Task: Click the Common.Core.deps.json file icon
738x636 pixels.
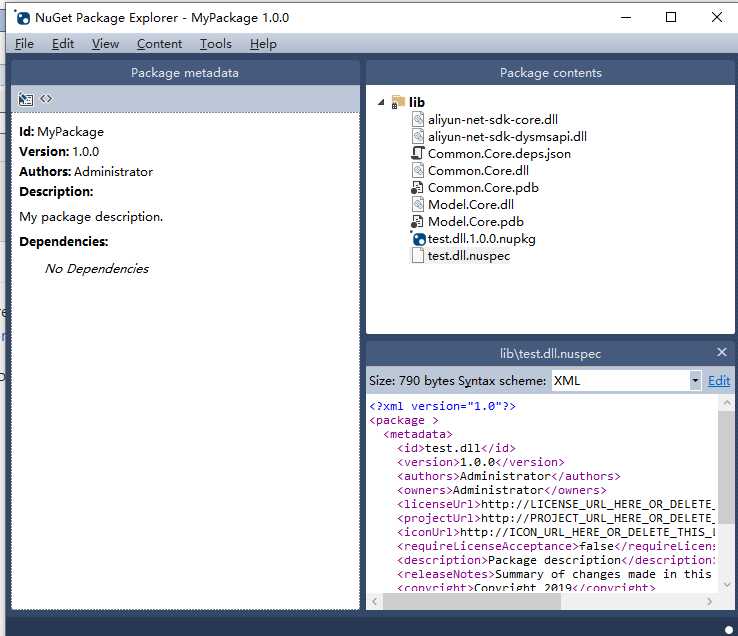Action: pos(417,153)
